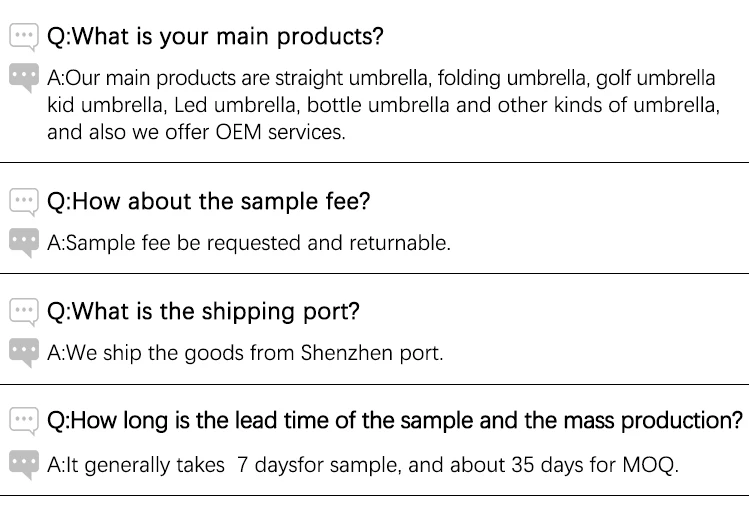
Task: Select the question "What is the shipping port?"
Action: coord(203,311)
